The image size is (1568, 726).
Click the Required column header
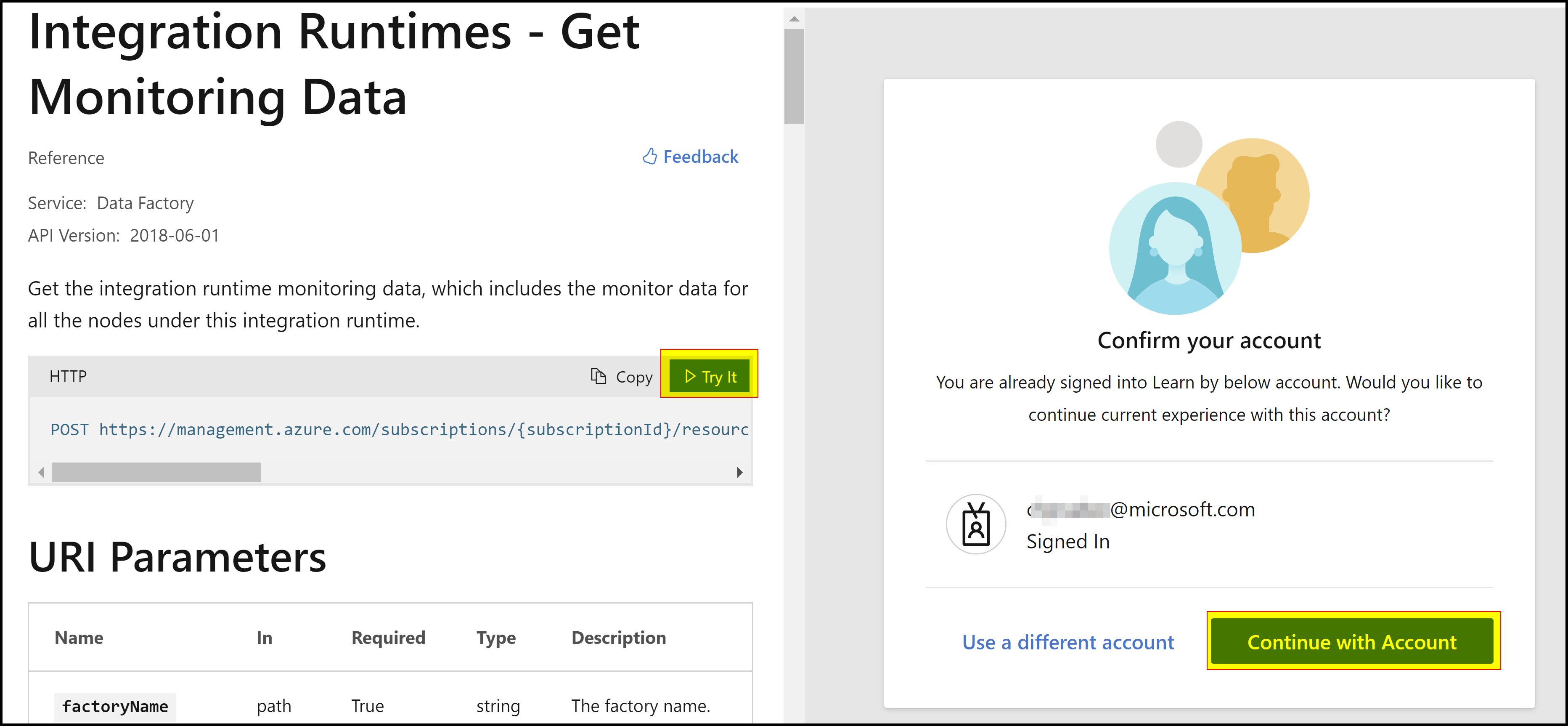click(388, 638)
